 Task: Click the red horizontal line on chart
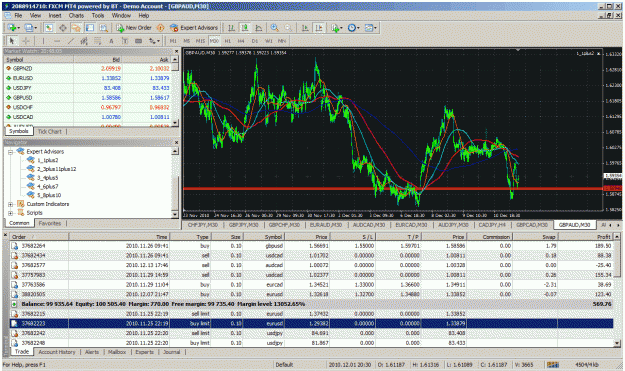[393, 188]
